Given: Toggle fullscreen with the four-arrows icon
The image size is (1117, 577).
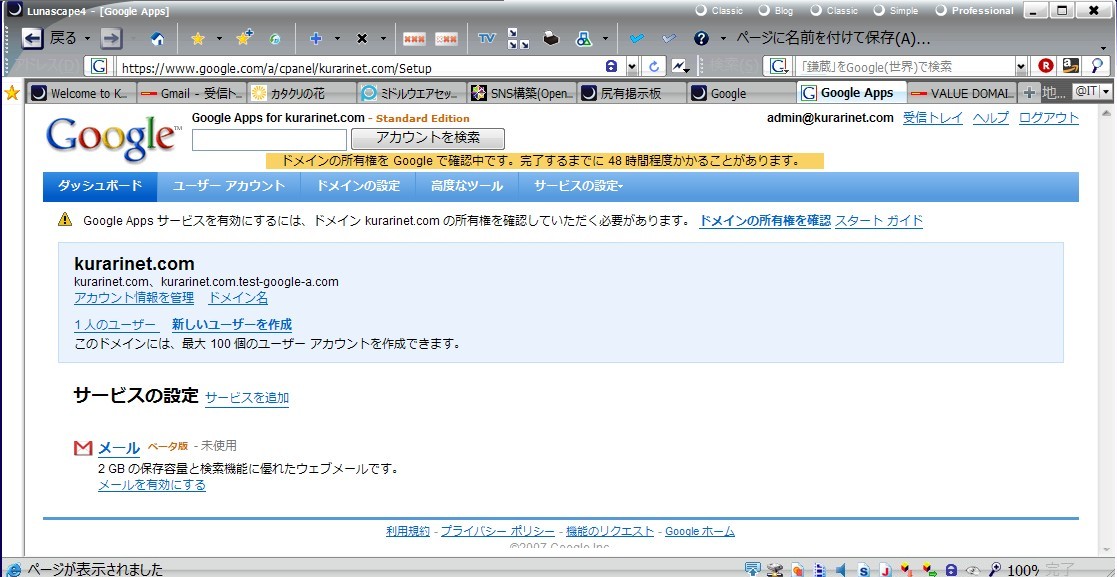Looking at the screenshot, I should [518, 38].
